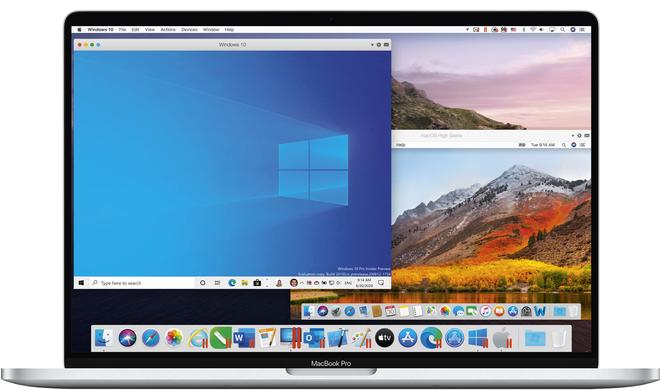Open Edge browser in Windows taskbar
This screenshot has height=390, width=660.
(232, 283)
